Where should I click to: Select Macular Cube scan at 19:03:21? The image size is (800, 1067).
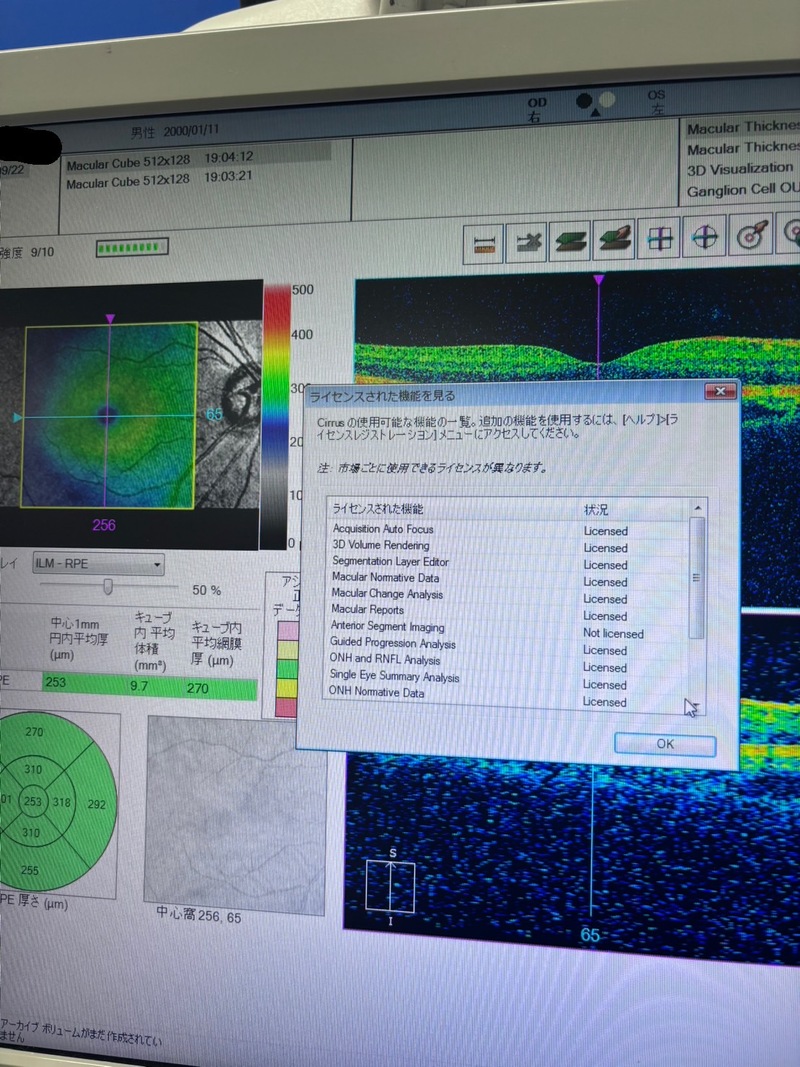[x=160, y=180]
